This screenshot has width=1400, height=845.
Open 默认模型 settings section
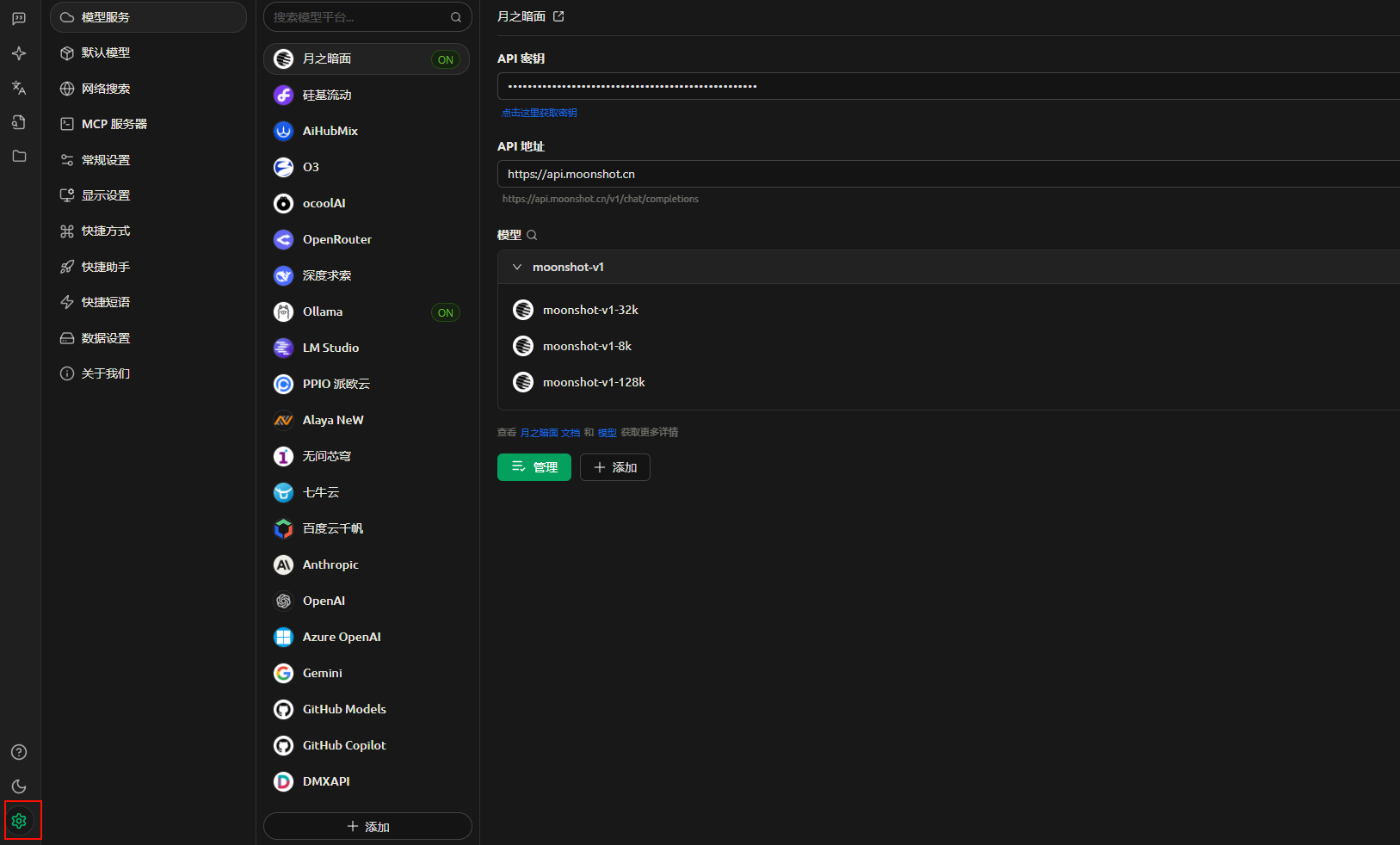[x=148, y=52]
